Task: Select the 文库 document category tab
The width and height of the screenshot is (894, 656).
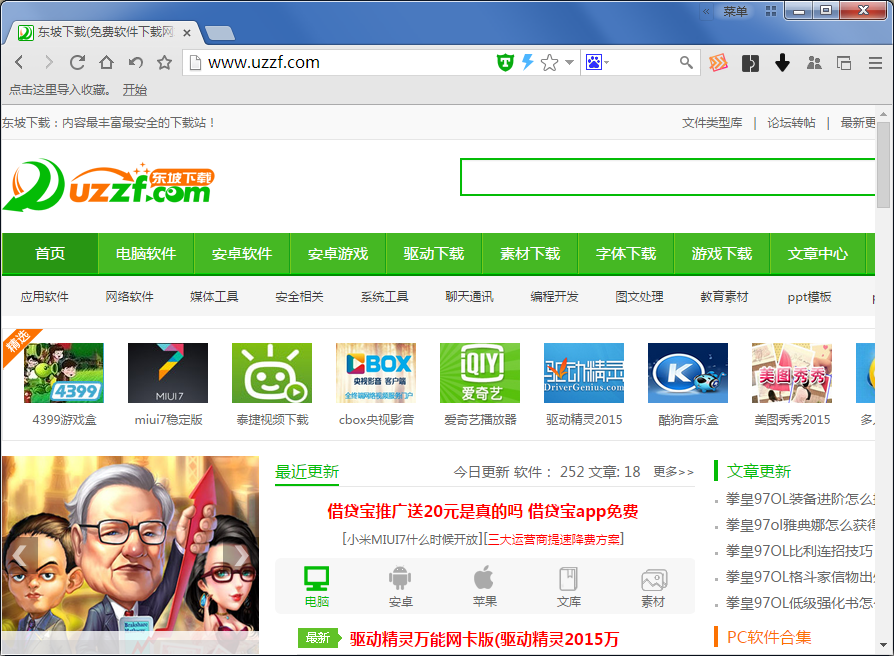Action: coord(568,586)
